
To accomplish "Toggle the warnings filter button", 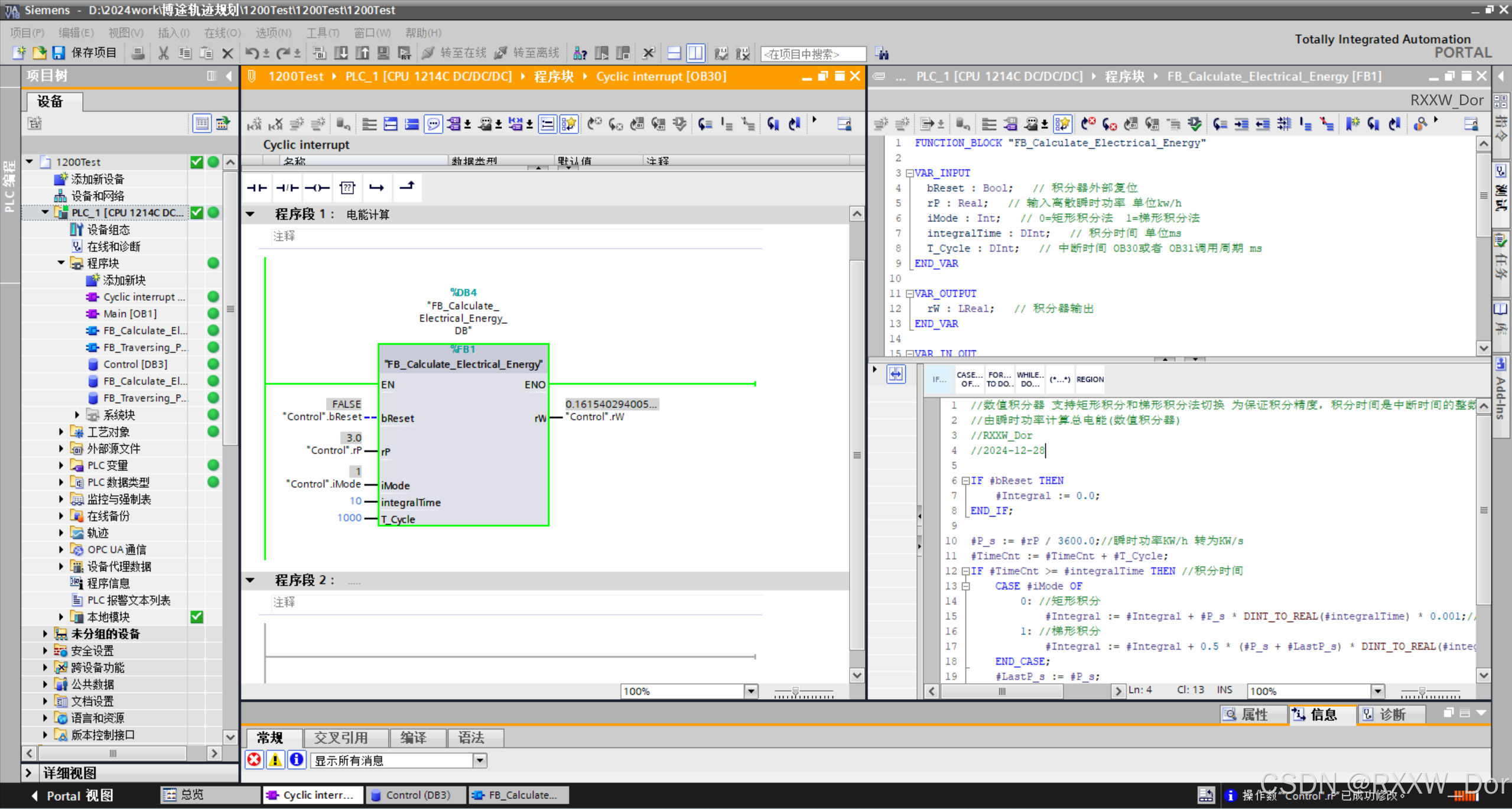I will pyautogui.click(x=275, y=760).
